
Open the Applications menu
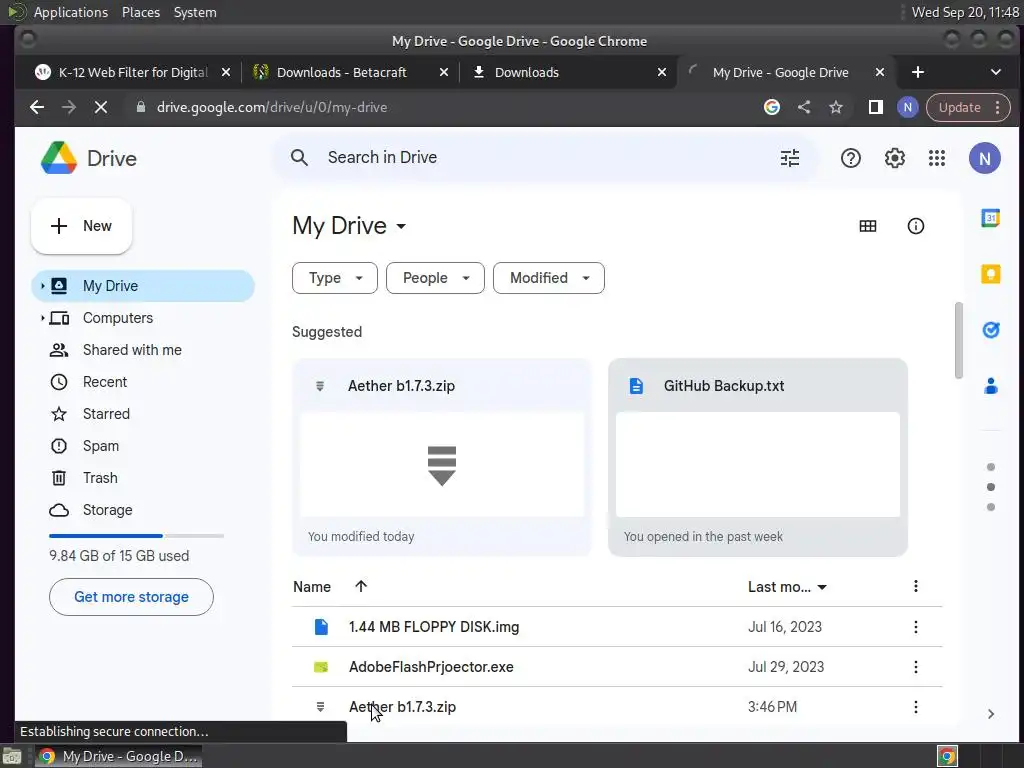[71, 12]
